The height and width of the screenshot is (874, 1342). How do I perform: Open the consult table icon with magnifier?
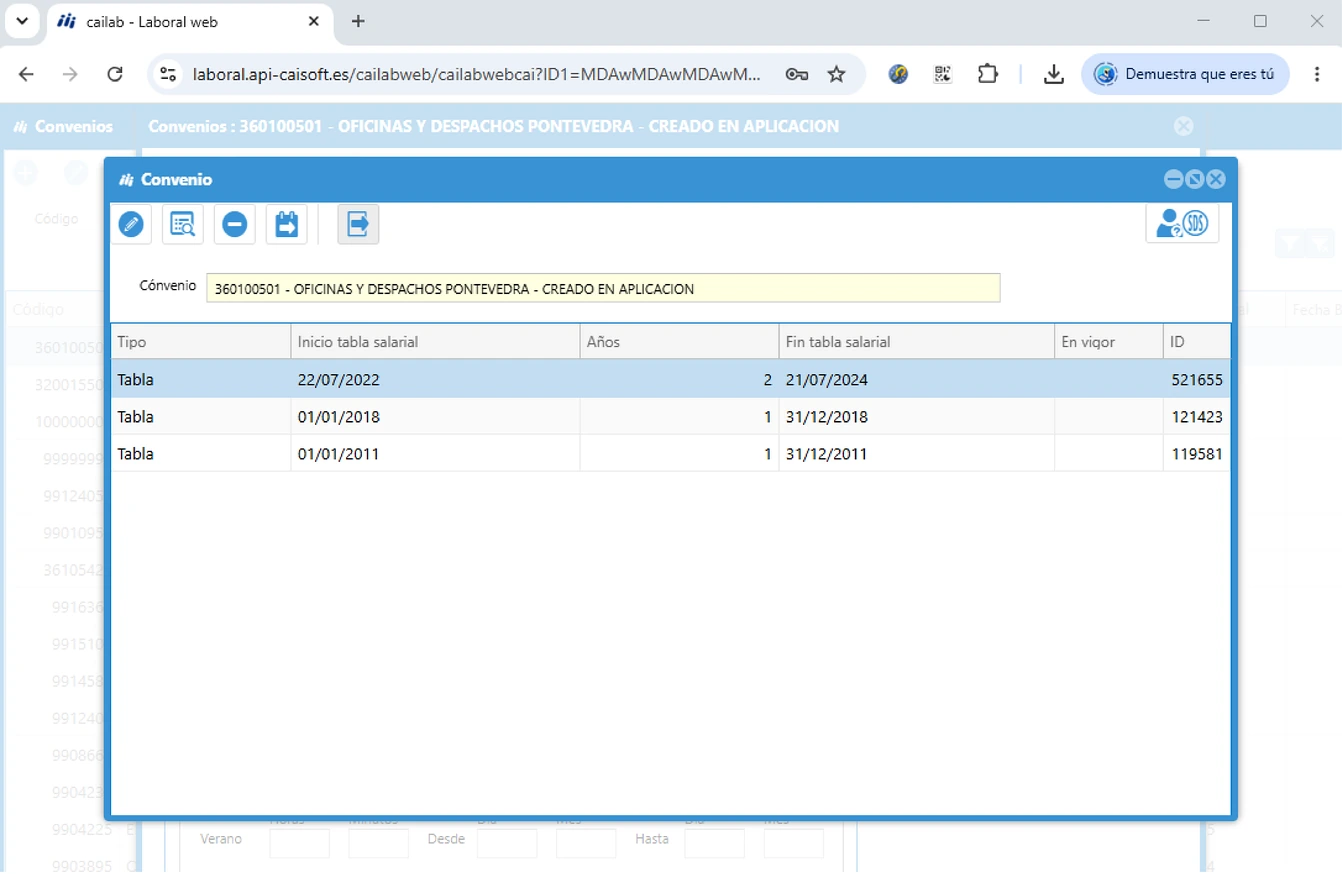tap(183, 224)
